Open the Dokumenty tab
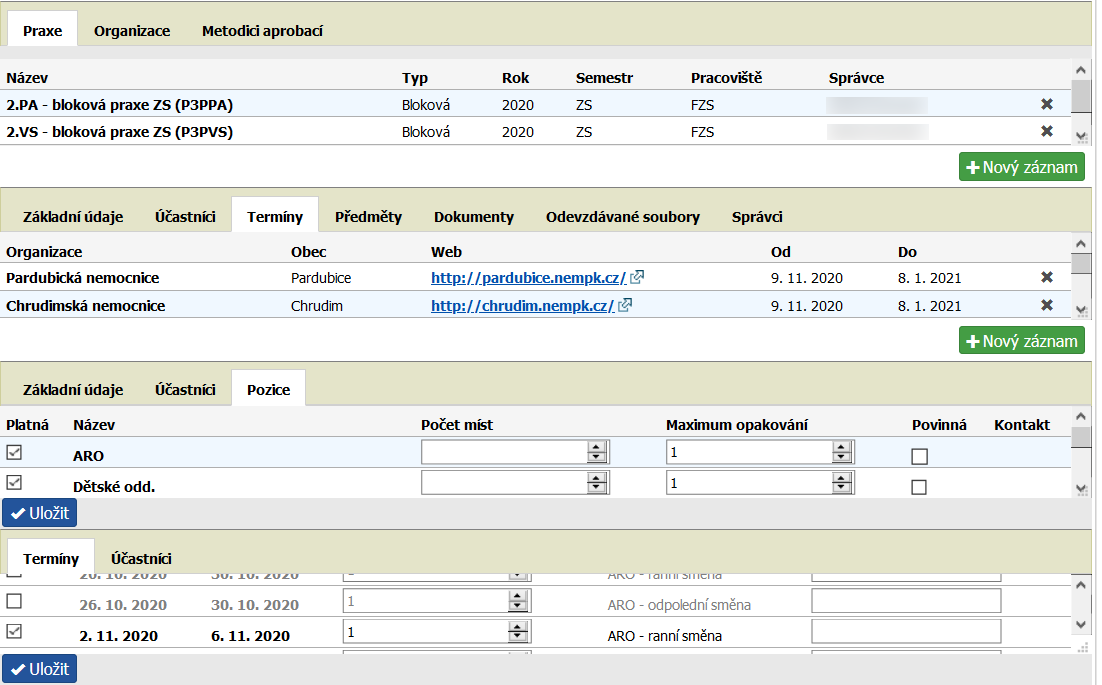The height and width of the screenshot is (685, 1102). pos(474,216)
